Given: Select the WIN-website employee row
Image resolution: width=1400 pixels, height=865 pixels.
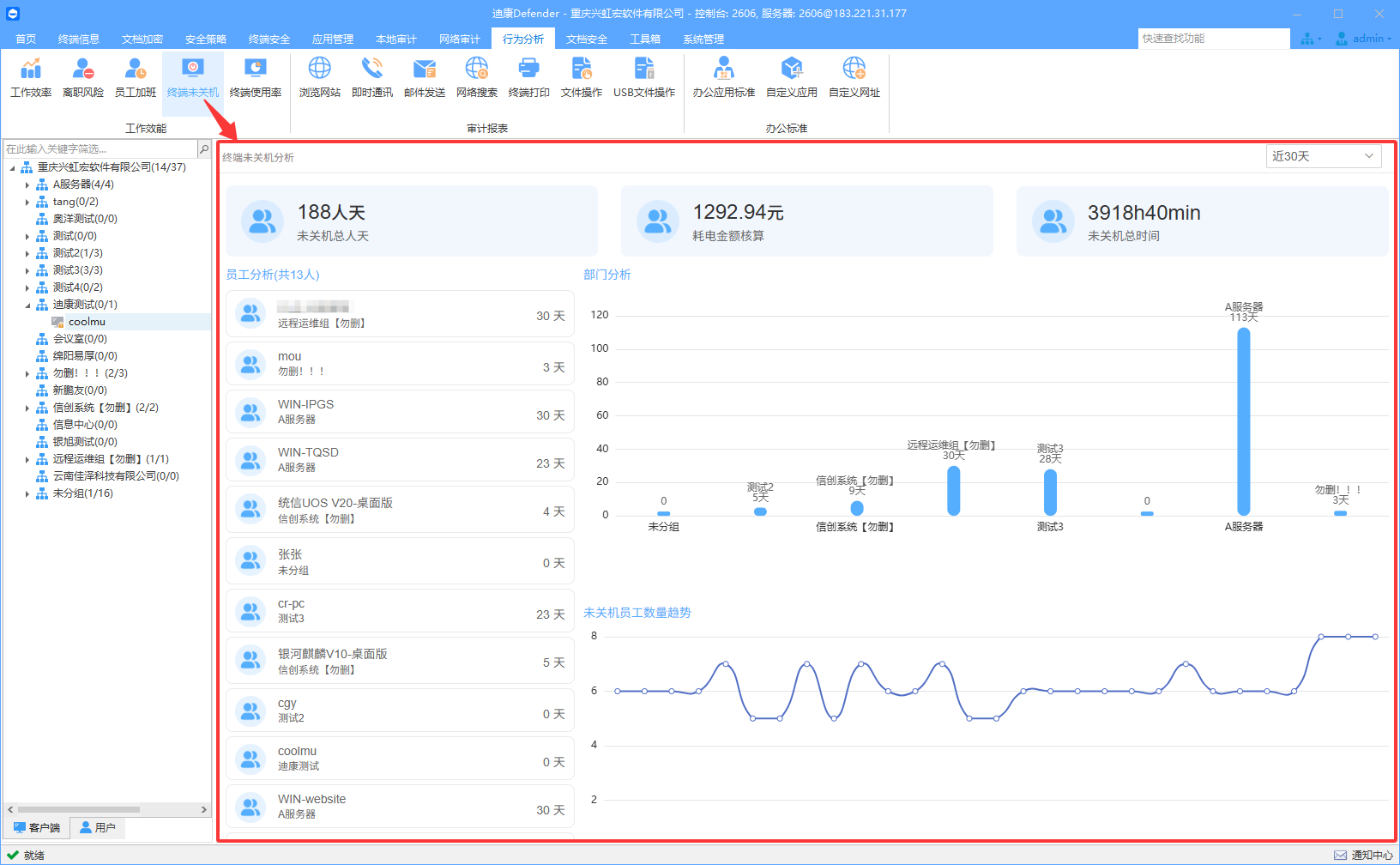Looking at the screenshot, I should [x=400, y=805].
